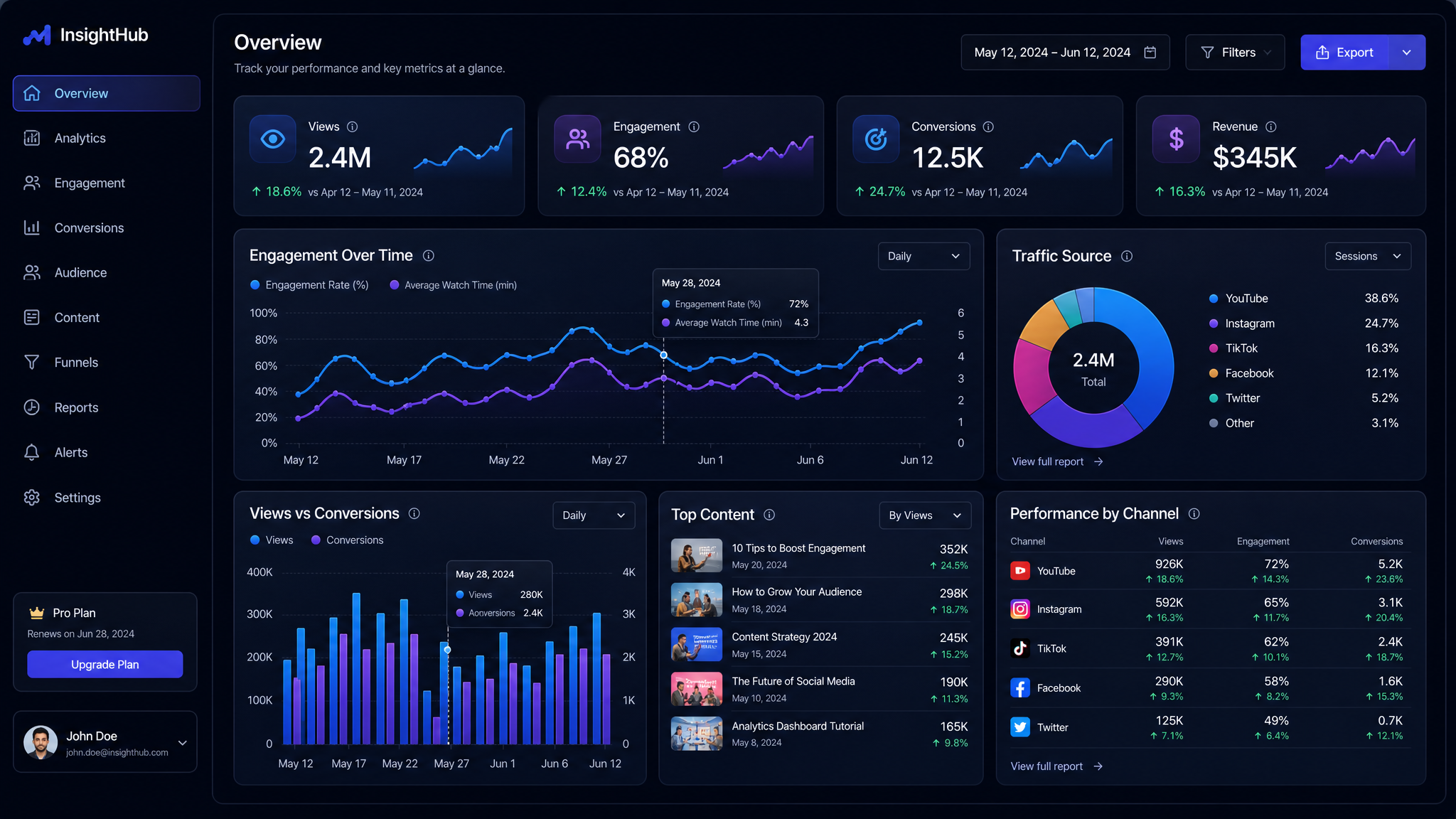1456x819 pixels.
Task: Click the Settings gear icon in sidebar
Action: (x=32, y=498)
